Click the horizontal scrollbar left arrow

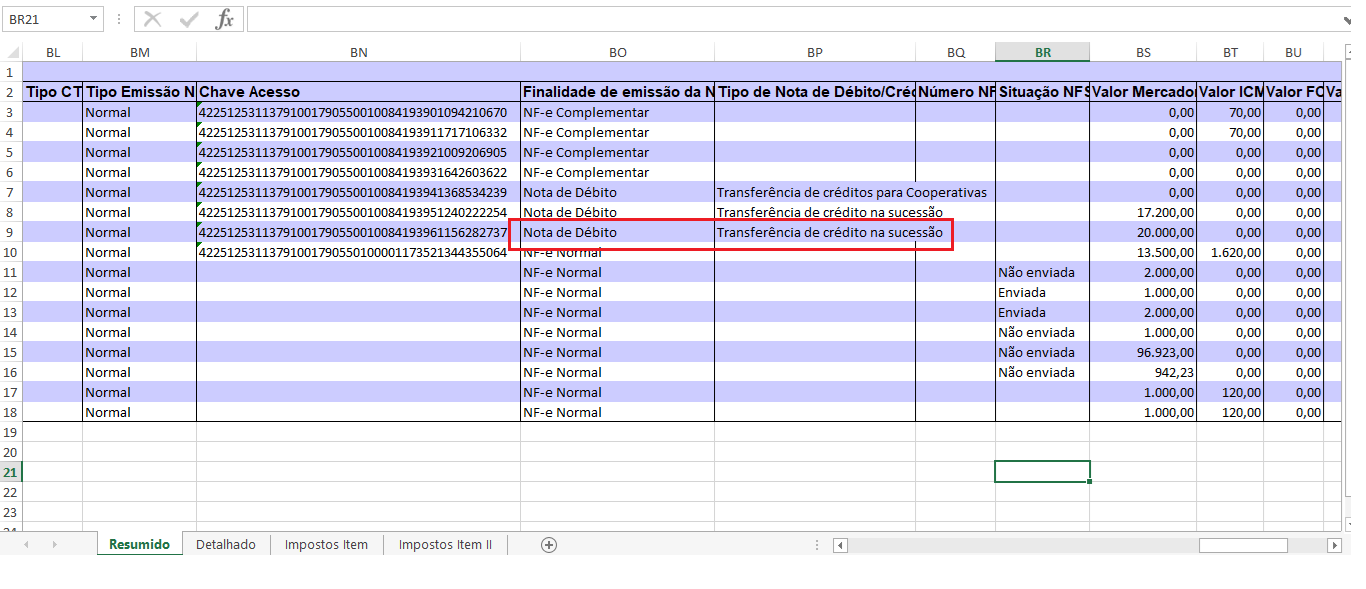coord(840,545)
